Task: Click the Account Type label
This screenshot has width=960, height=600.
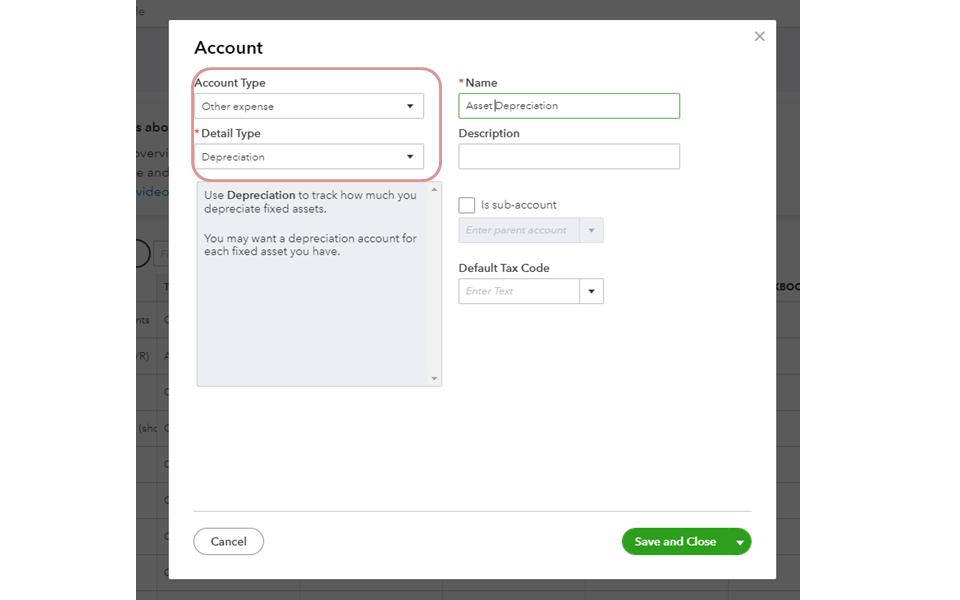Action: pos(230,83)
